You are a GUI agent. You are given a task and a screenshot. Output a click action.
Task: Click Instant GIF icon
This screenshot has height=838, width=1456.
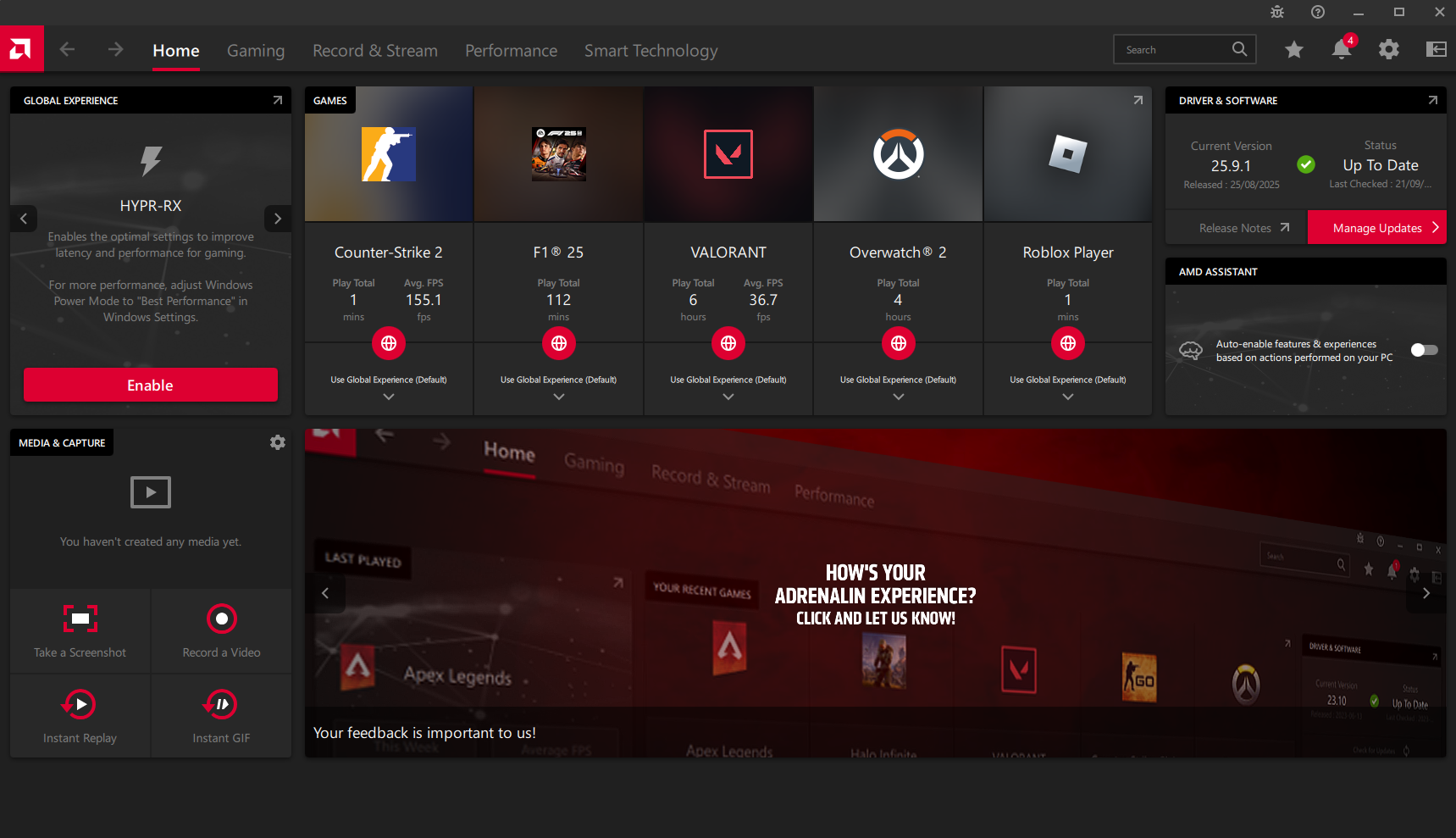(x=221, y=704)
